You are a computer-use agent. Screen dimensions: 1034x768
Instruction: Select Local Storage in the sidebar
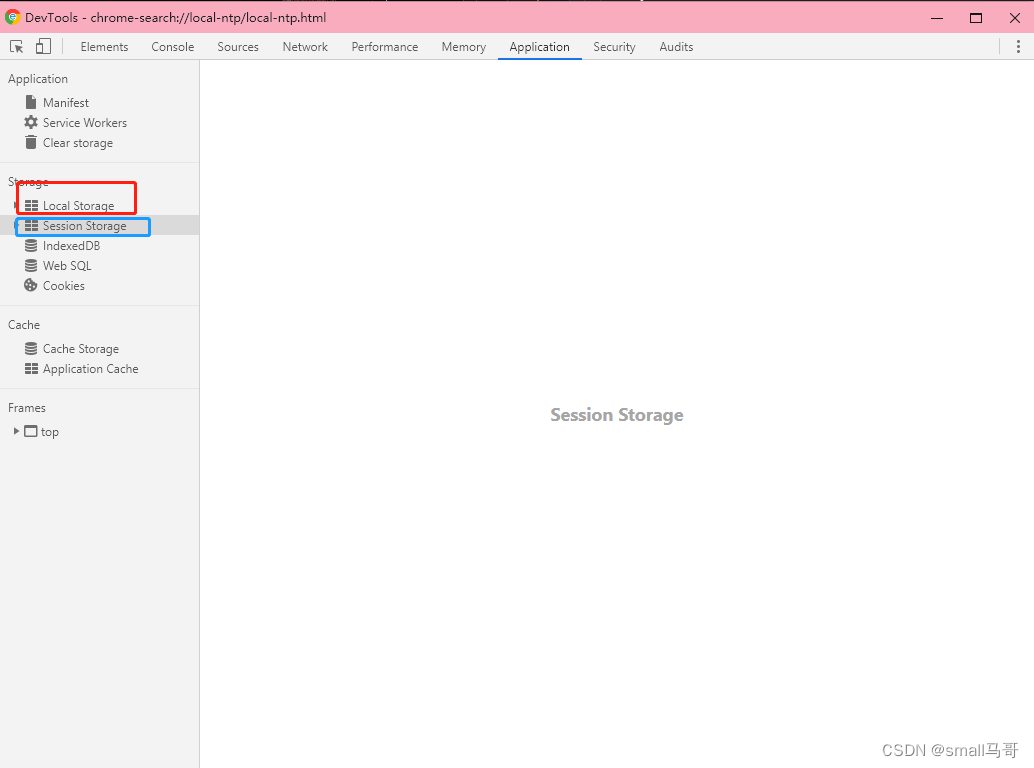coord(78,206)
